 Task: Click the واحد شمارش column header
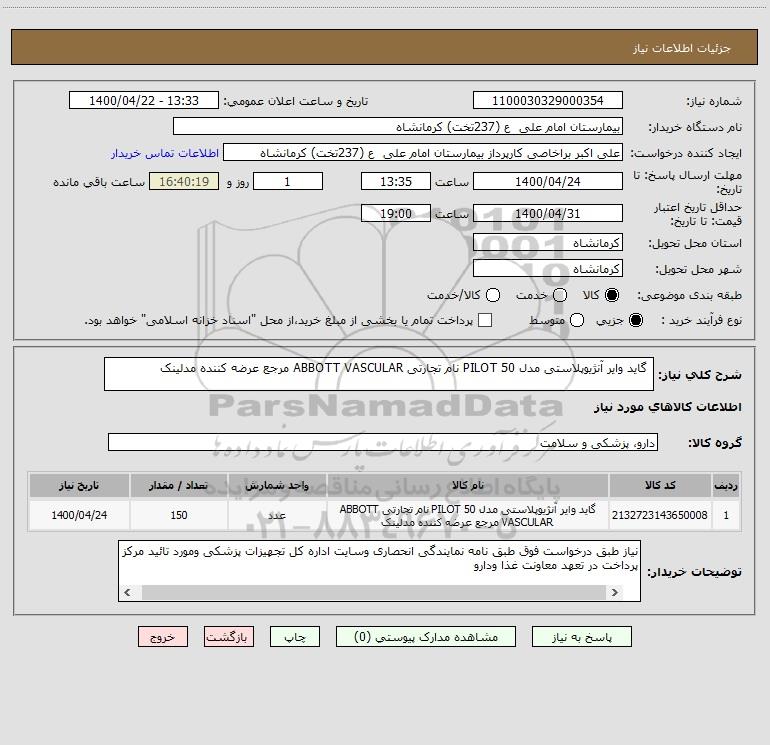click(x=277, y=486)
